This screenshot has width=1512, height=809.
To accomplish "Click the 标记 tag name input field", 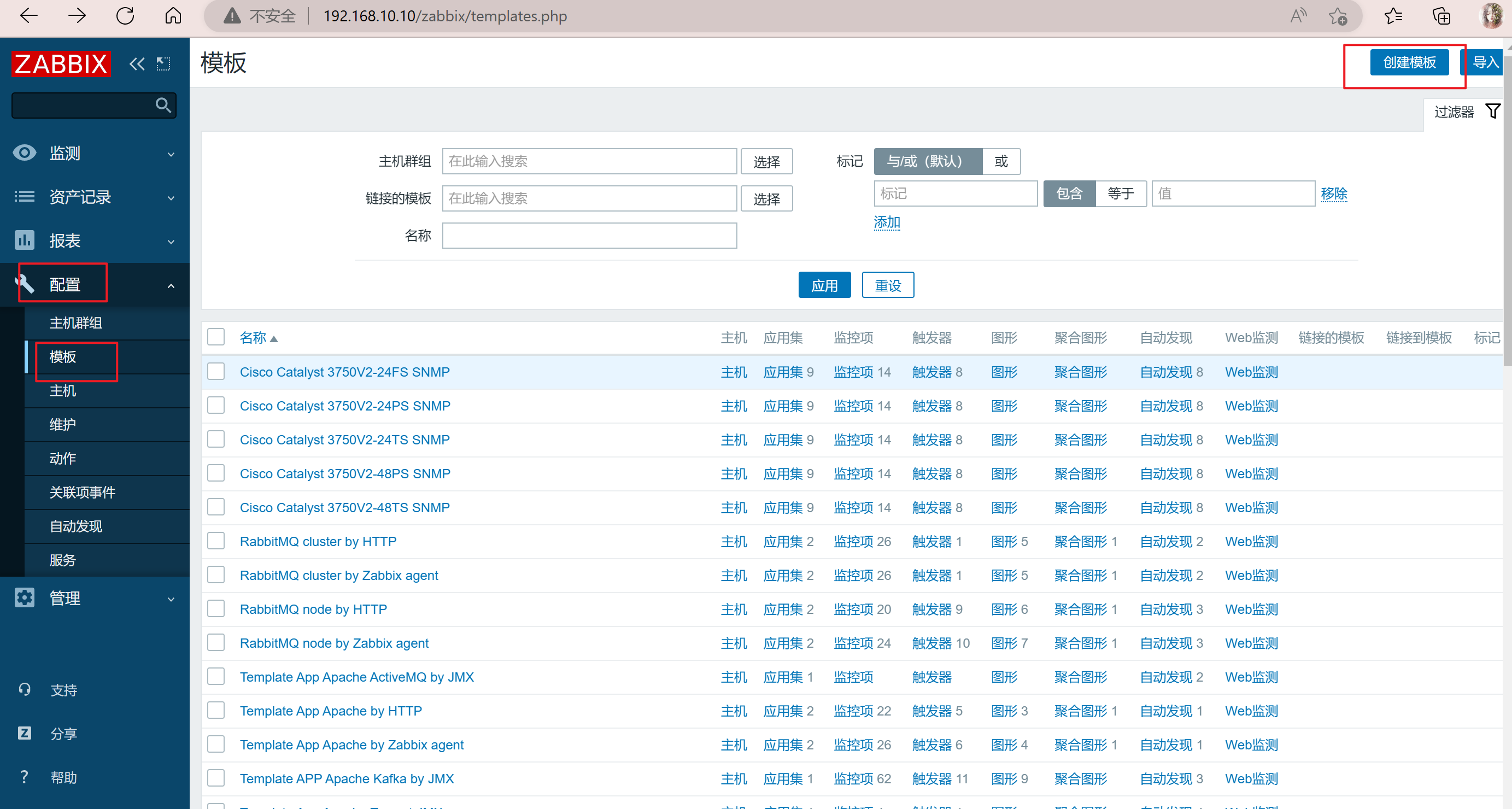I will [x=956, y=193].
